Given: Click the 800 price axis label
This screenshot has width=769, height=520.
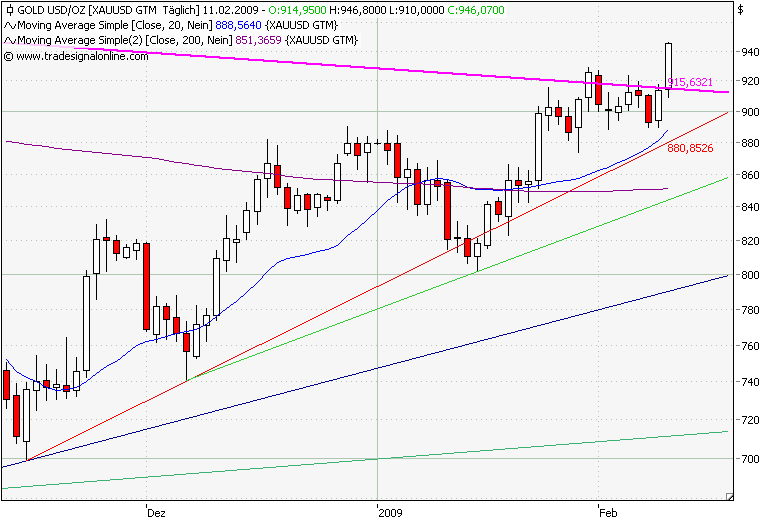Looking at the screenshot, I should coord(749,275).
